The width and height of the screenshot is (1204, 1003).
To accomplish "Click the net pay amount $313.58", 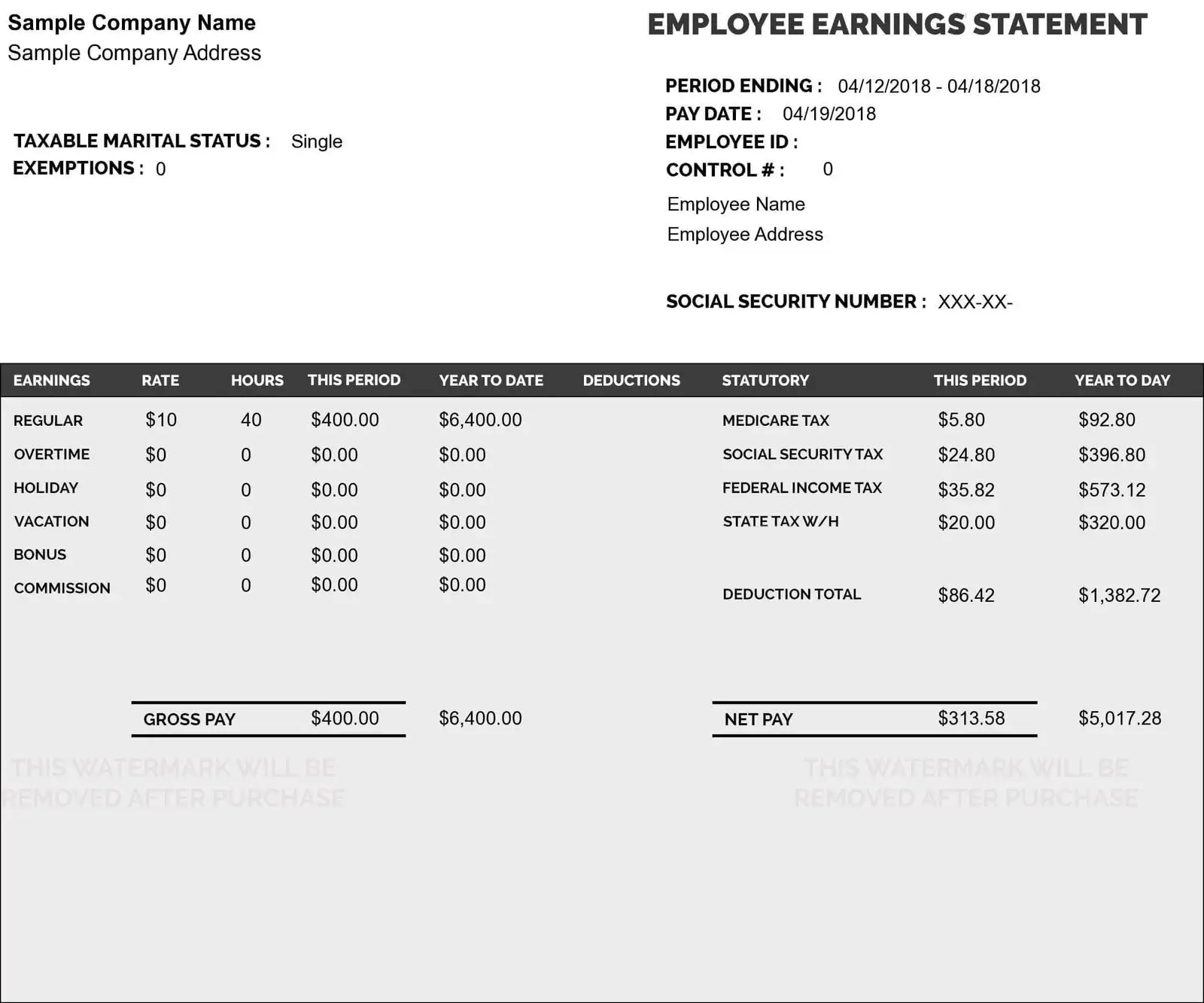I will tap(971, 719).
